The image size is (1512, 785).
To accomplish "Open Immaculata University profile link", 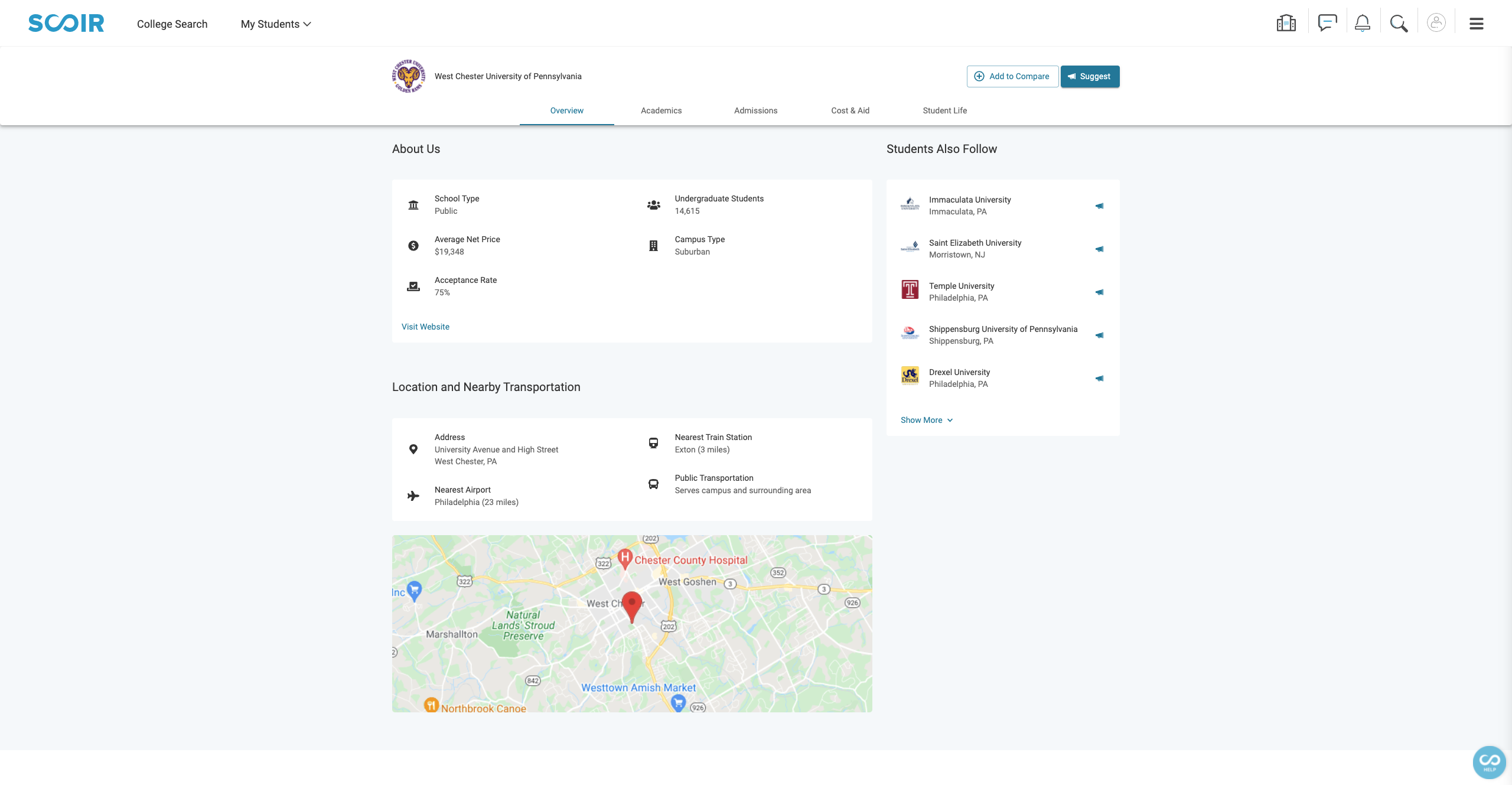I will 970,200.
